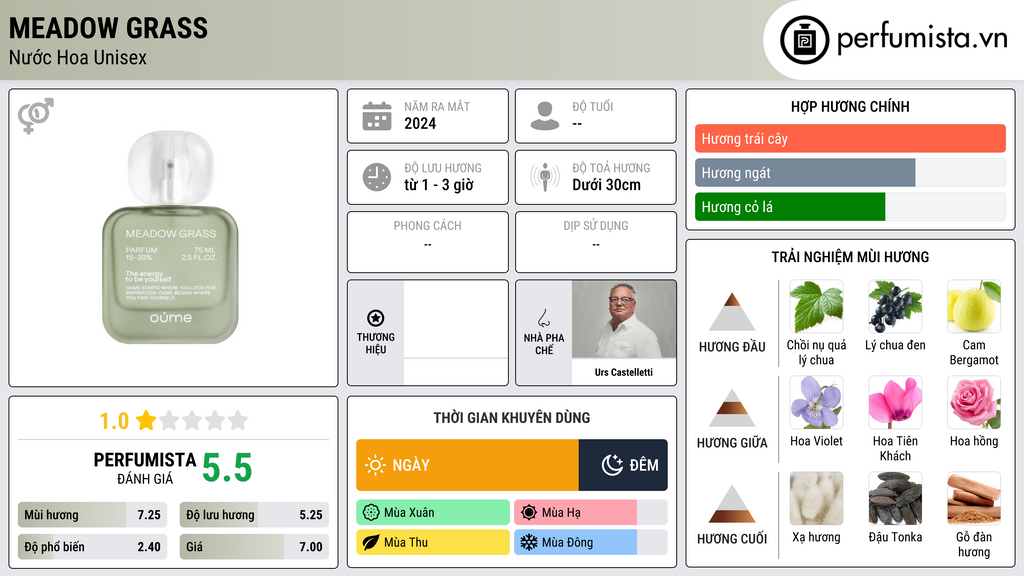
Task: Click the Dưới 30cm value
Action: [x=607, y=185]
